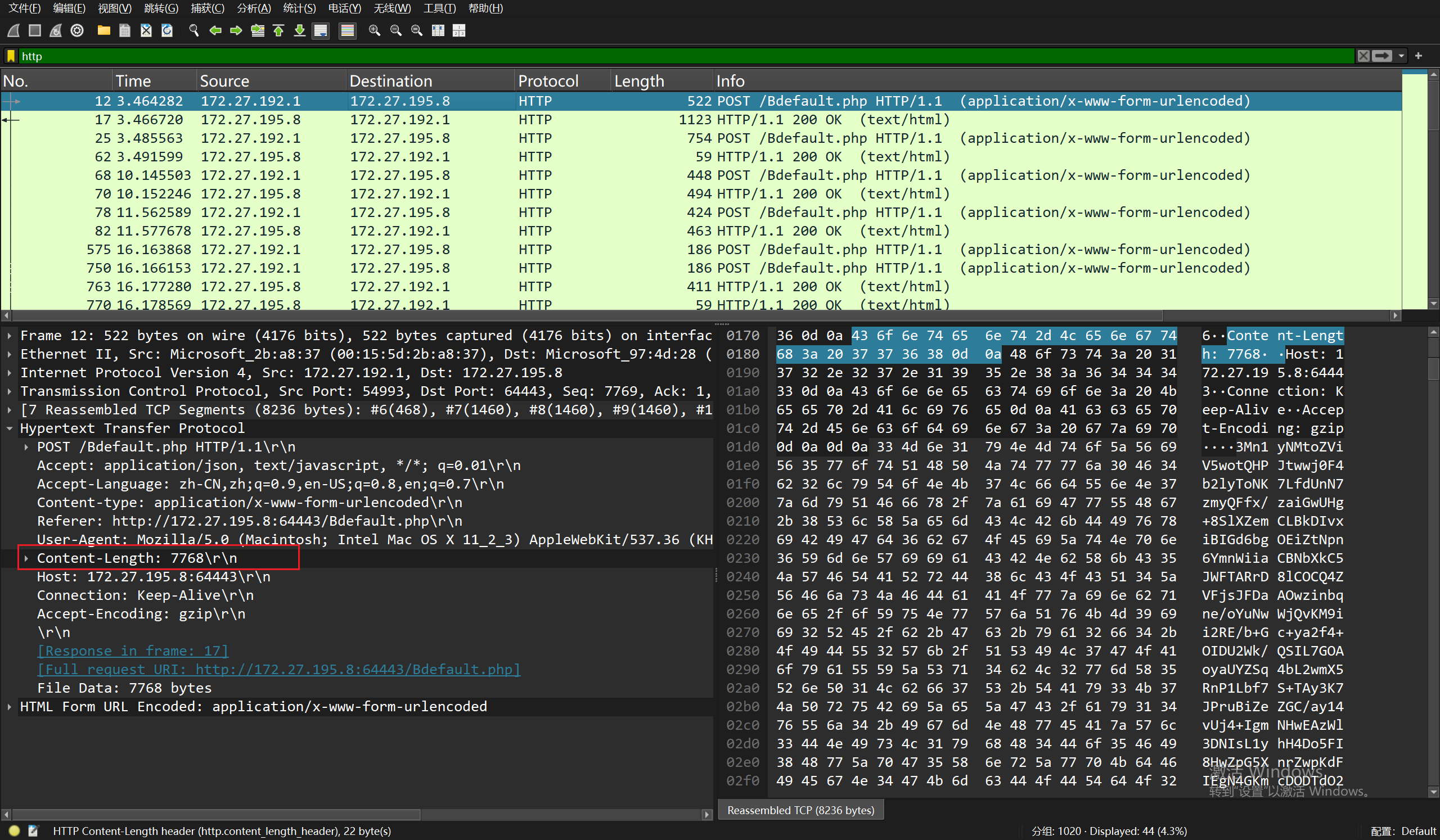Image resolution: width=1440 pixels, height=840 pixels.
Task: Open the 分析(A) menu
Action: click(253, 8)
